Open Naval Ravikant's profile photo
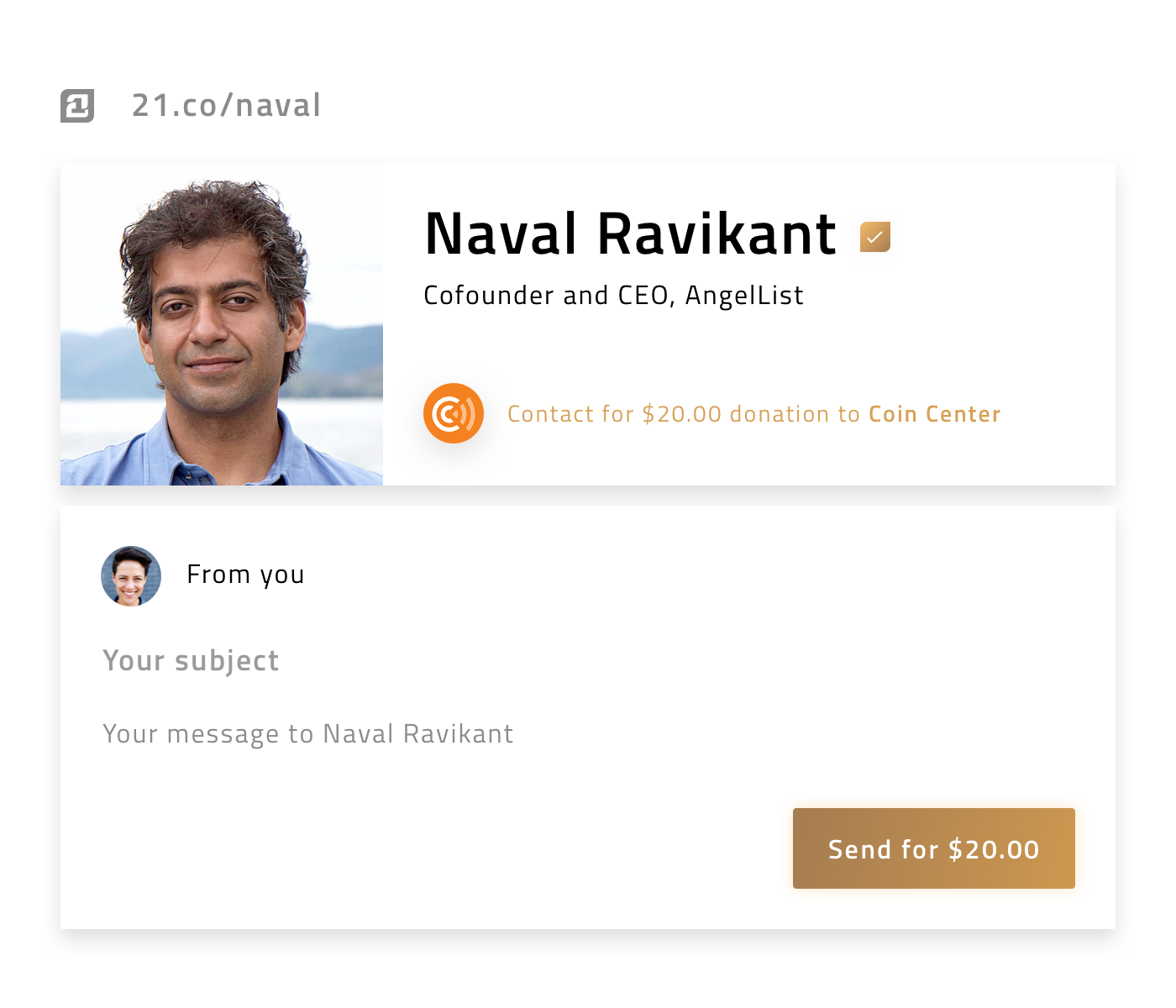 tap(222, 324)
